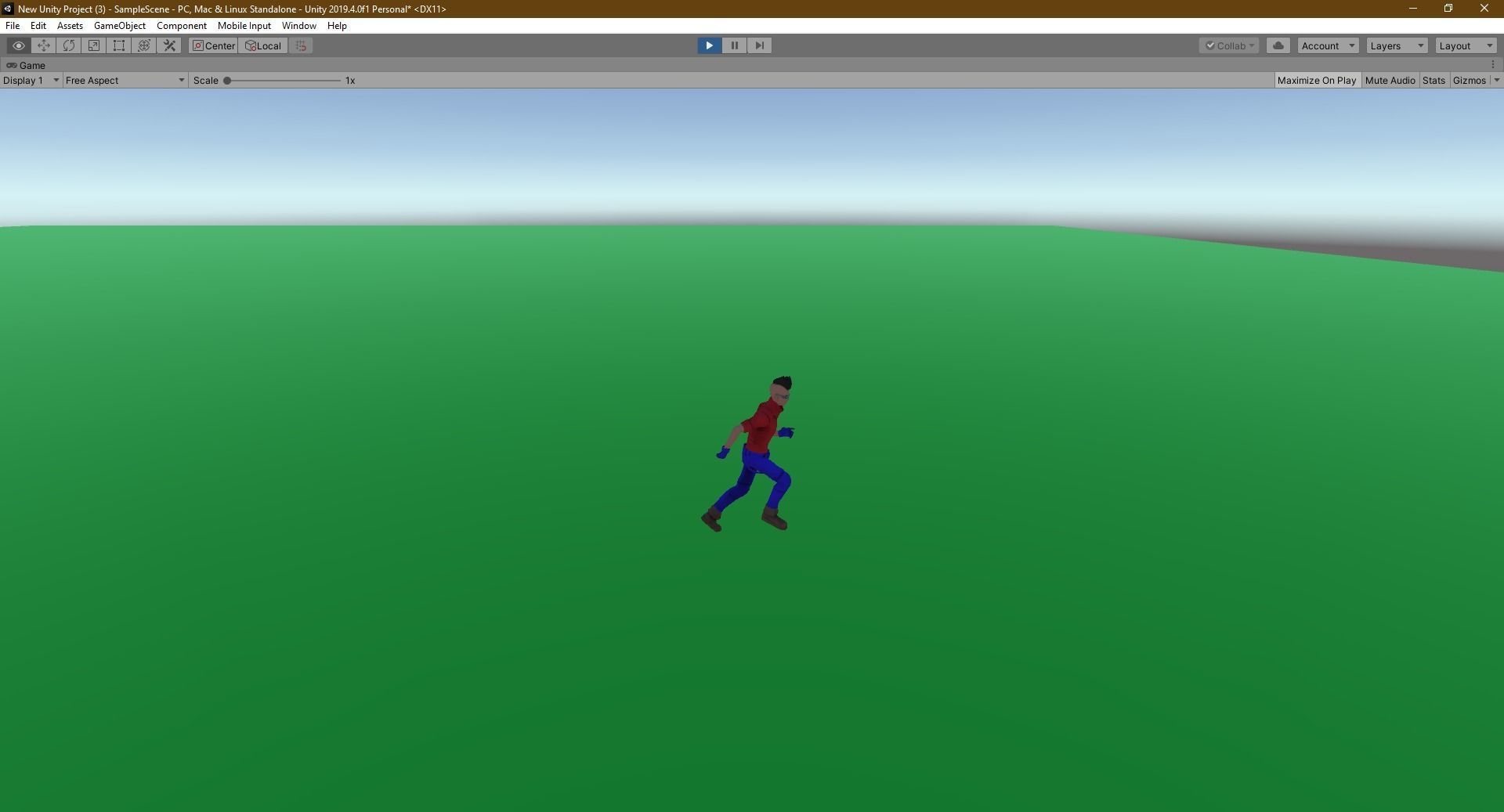Open the Window menu
The image size is (1504, 812).
tap(299, 26)
